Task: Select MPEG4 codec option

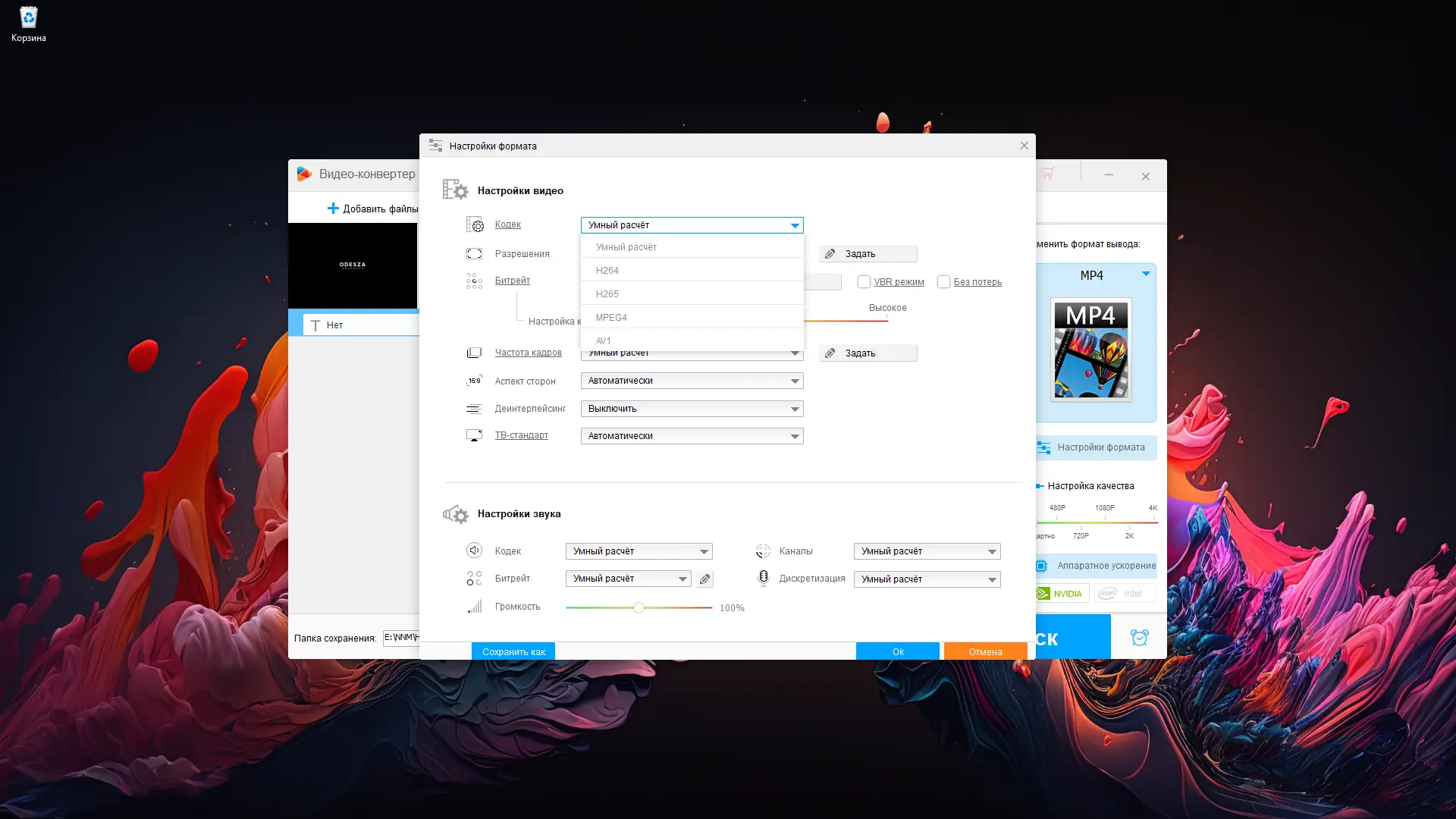Action: (611, 318)
